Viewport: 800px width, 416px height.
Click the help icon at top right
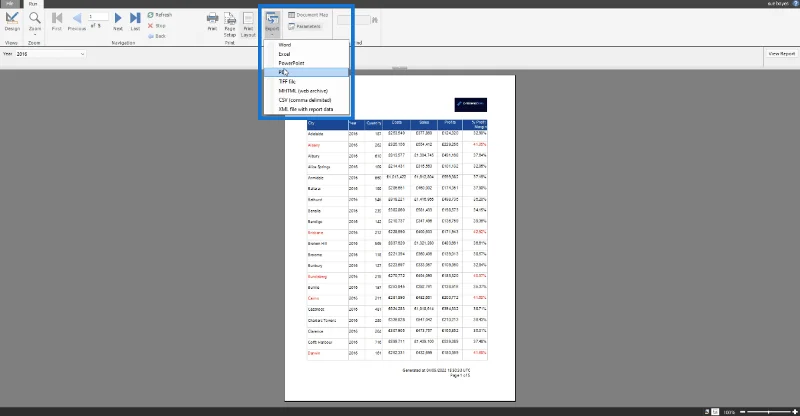(x=795, y=4)
